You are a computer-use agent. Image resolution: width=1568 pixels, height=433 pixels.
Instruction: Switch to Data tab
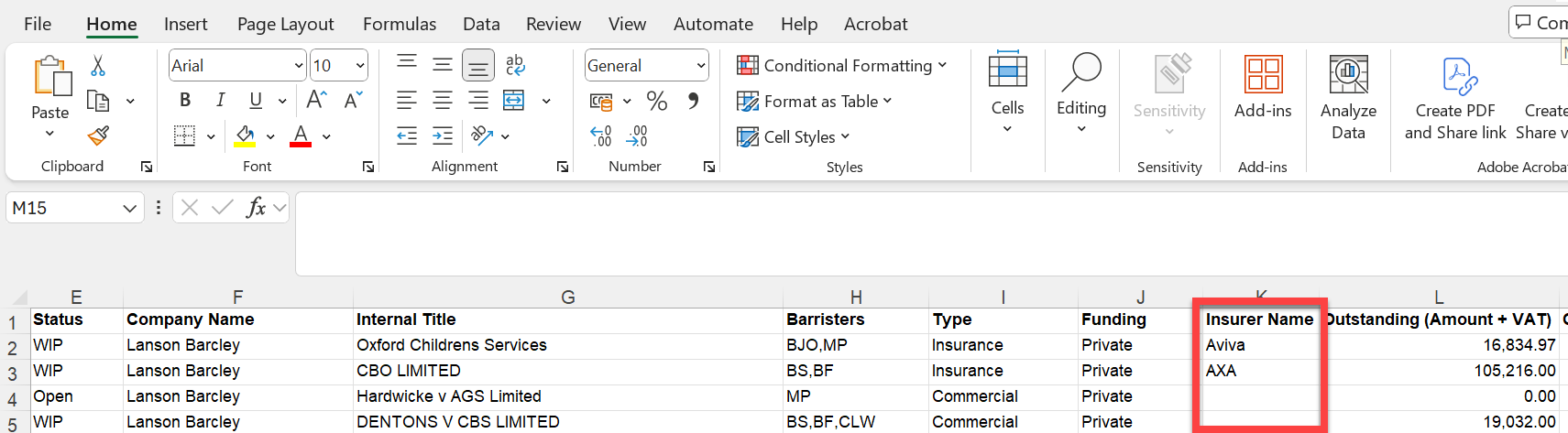click(481, 24)
